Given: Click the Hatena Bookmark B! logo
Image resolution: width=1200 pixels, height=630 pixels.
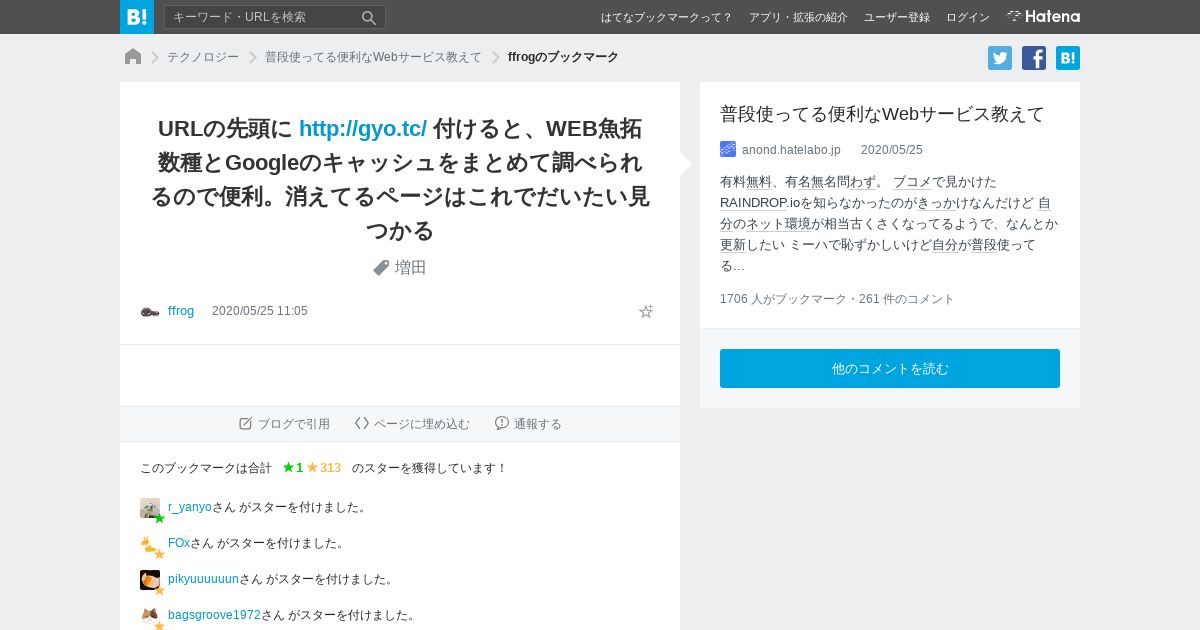Looking at the screenshot, I should pos(137,17).
